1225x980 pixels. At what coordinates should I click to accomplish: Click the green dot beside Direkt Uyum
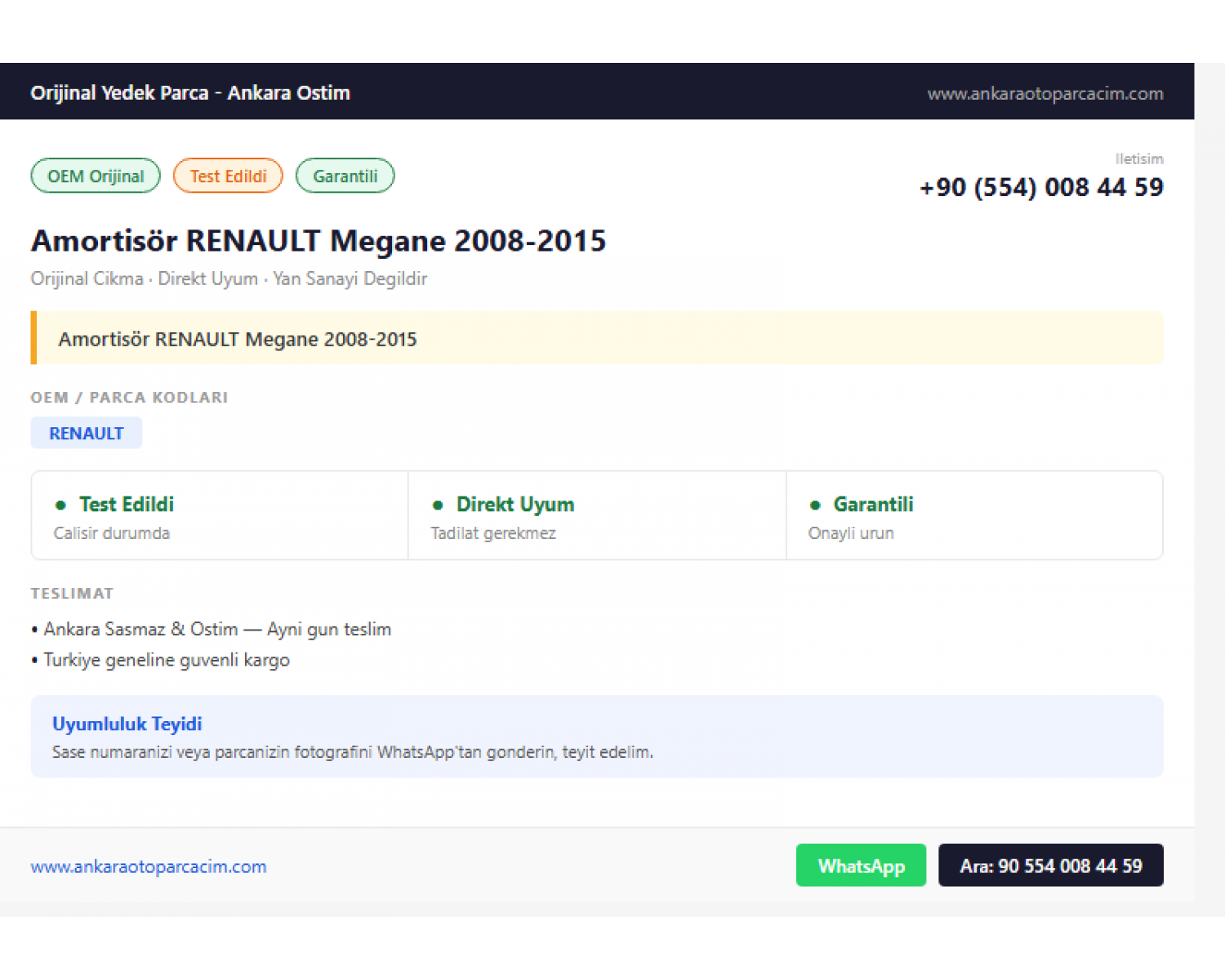point(438,505)
